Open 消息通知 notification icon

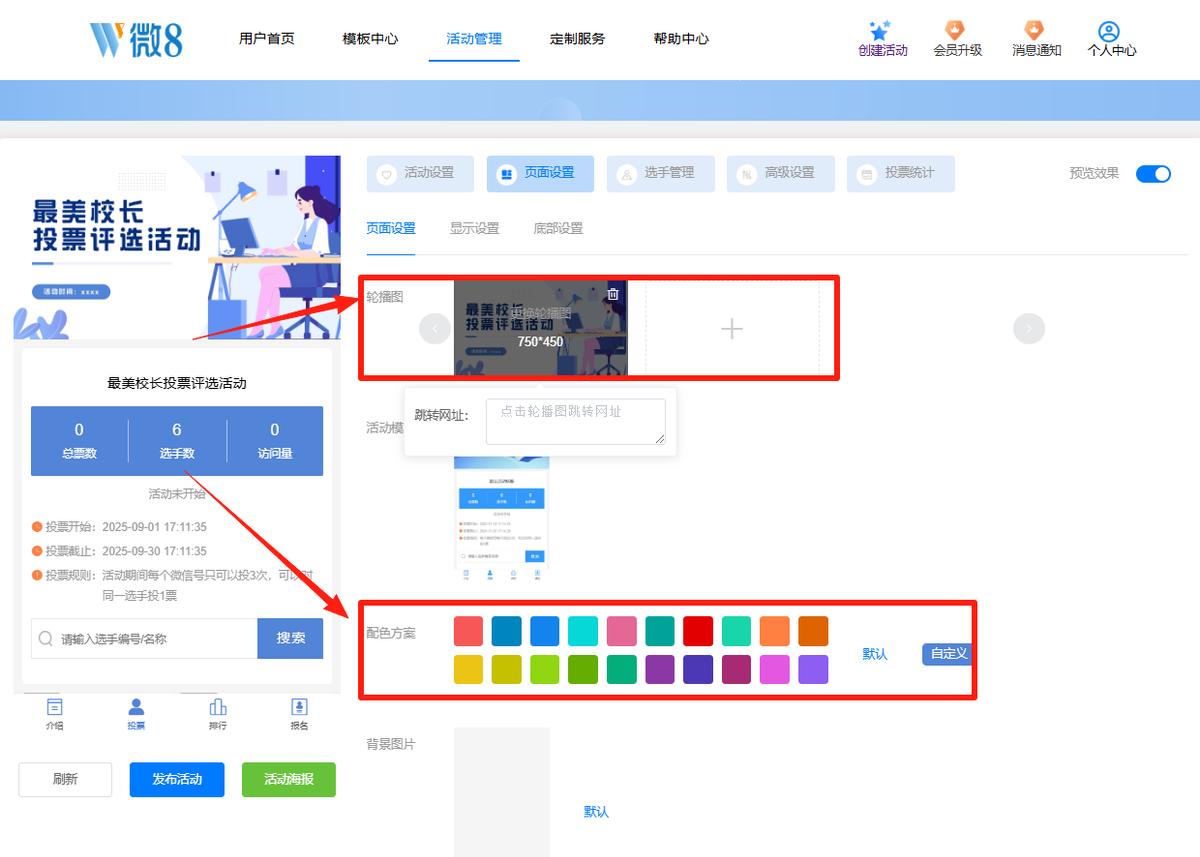(x=1034, y=31)
